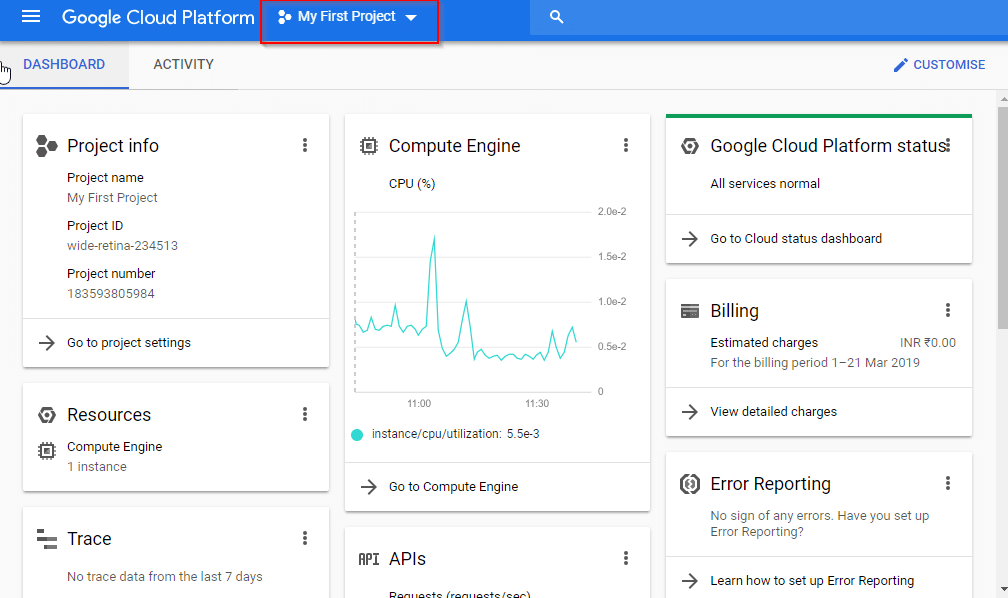Click the No trace data message

(165, 577)
